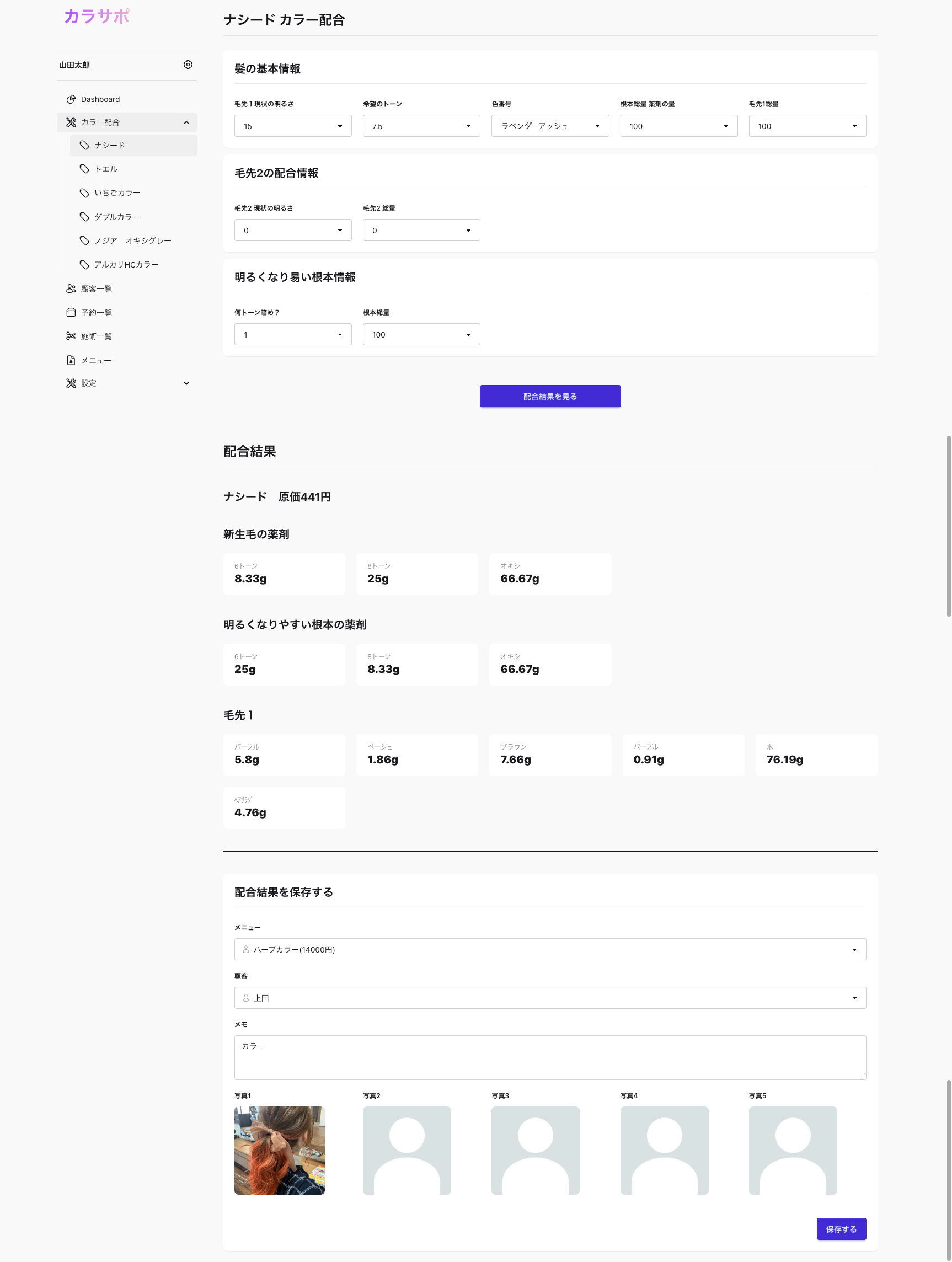Image resolution: width=952 pixels, height=1262 pixels.
Task: Click the ブラウン 7.66g result card
Action: 550,755
